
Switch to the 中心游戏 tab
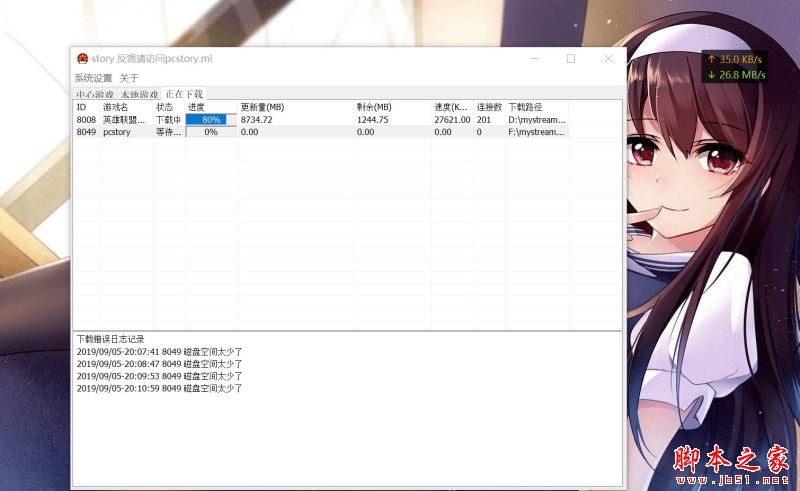95,94
